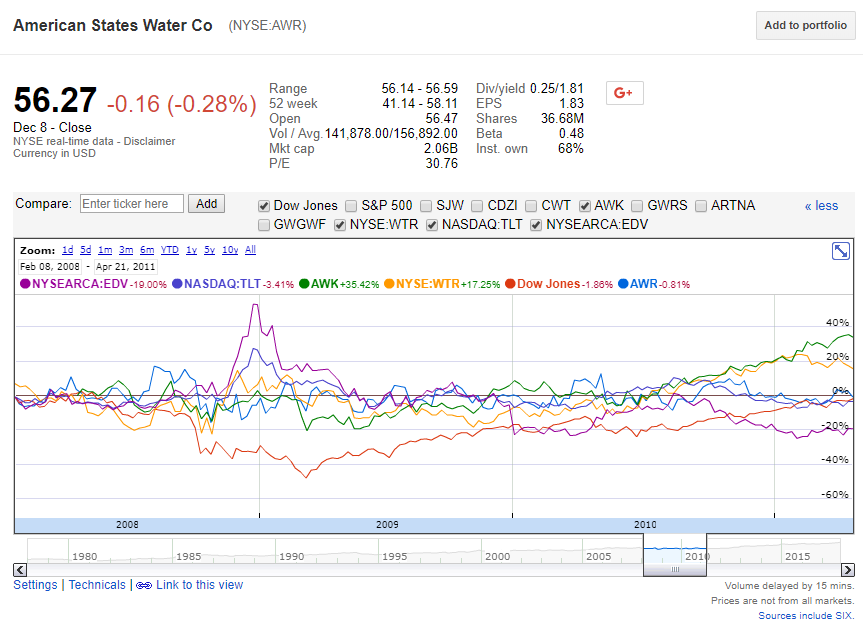Click the 1990 mark on the overview timeline
This screenshot has width=863, height=638.
[x=292, y=557]
